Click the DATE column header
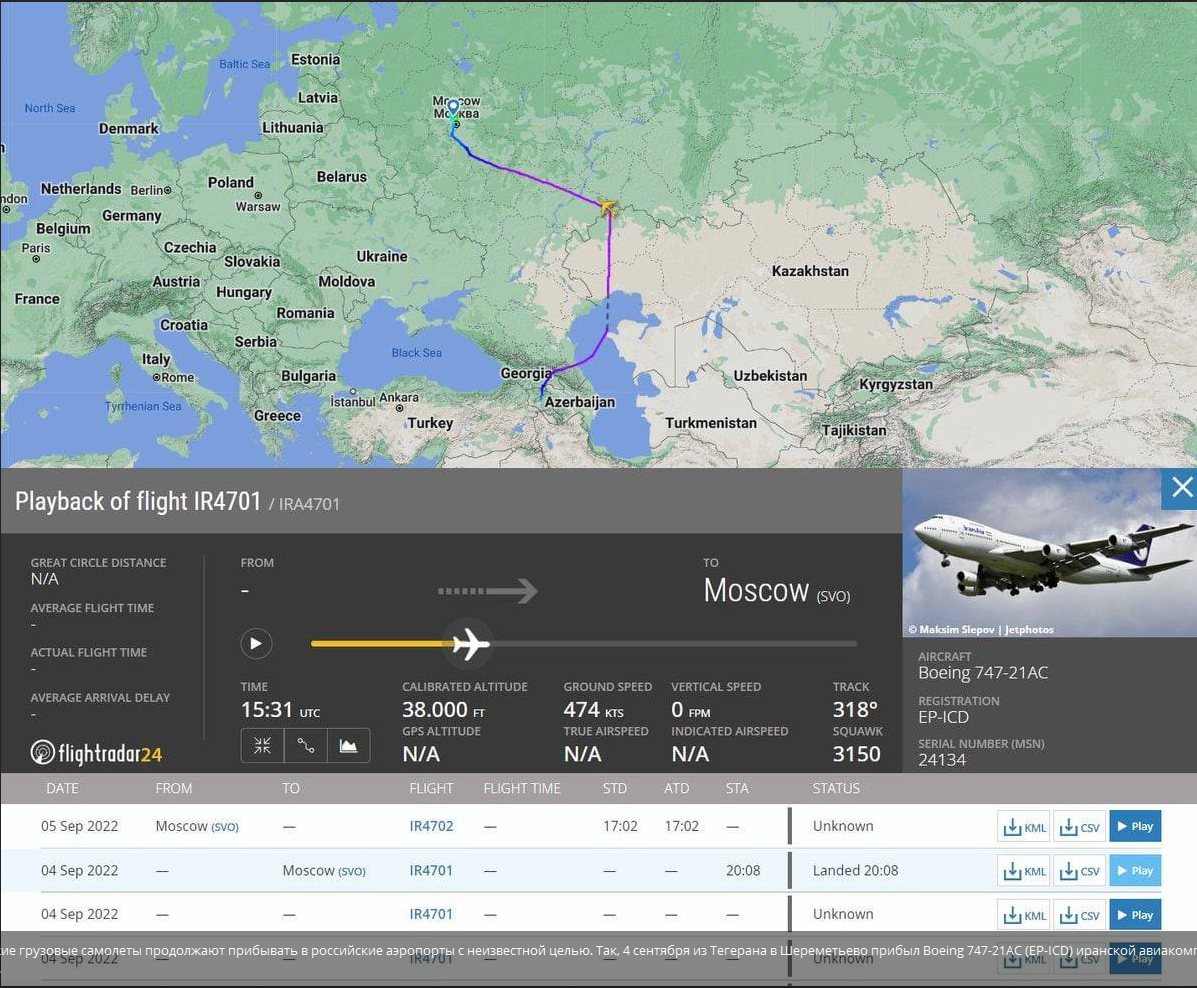Screen dimensions: 1197x988 (x=63, y=788)
